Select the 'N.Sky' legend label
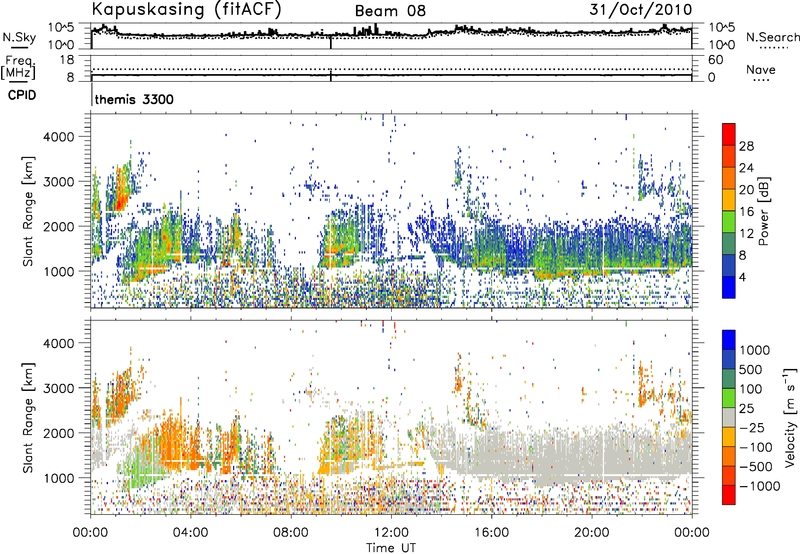Screen dimensions: 800x554 pos(19,37)
